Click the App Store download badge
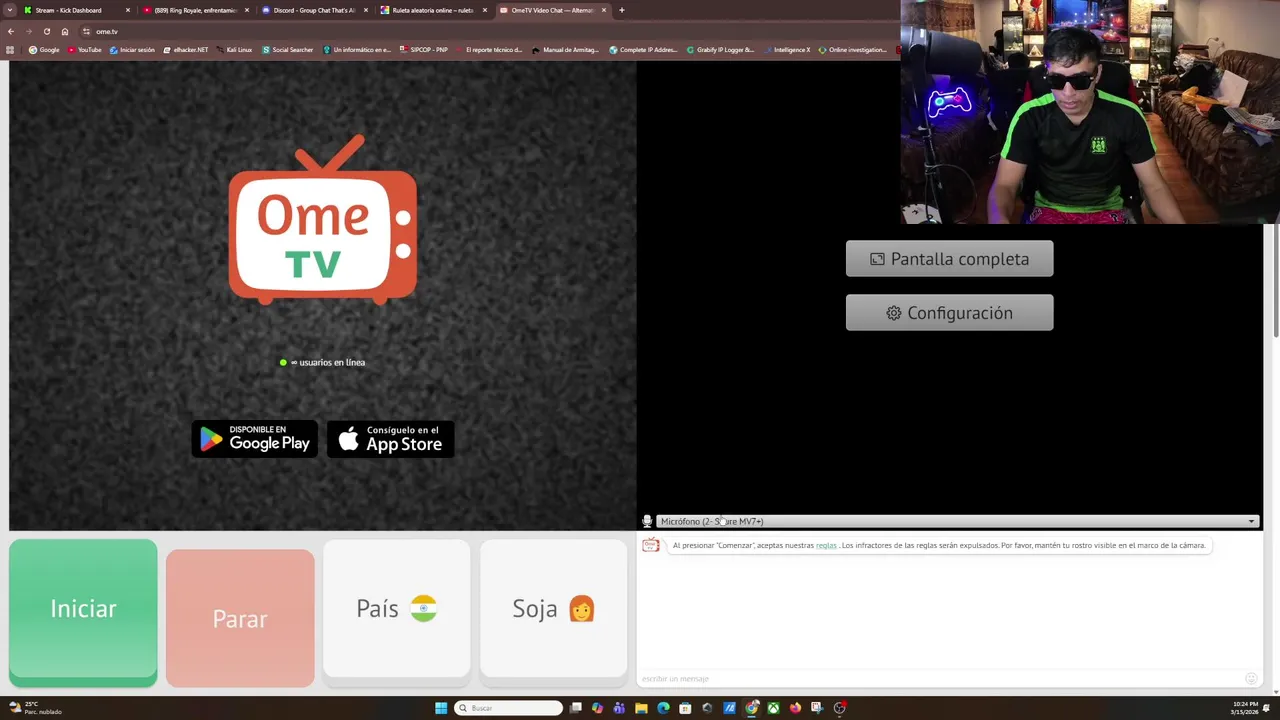This screenshot has height=720, width=1280. [x=391, y=439]
